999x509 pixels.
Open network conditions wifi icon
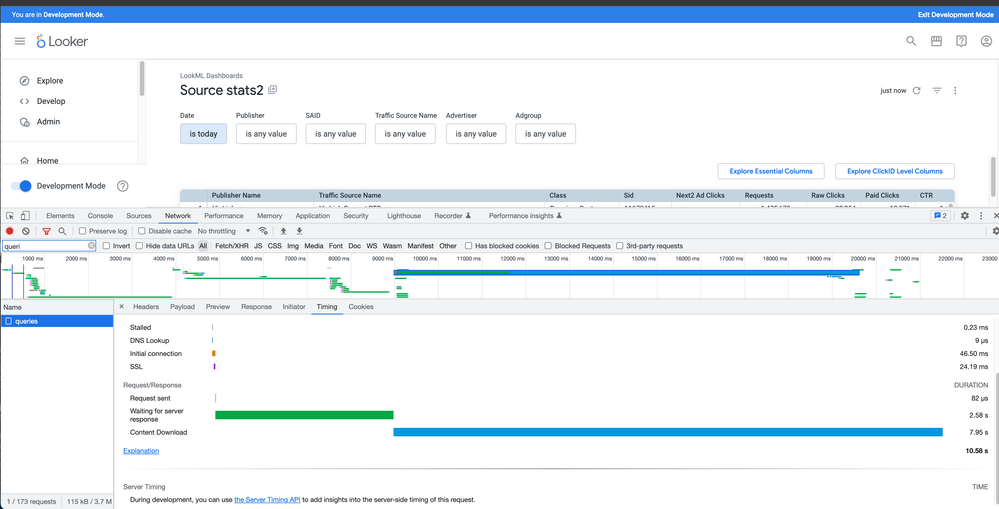click(262, 231)
